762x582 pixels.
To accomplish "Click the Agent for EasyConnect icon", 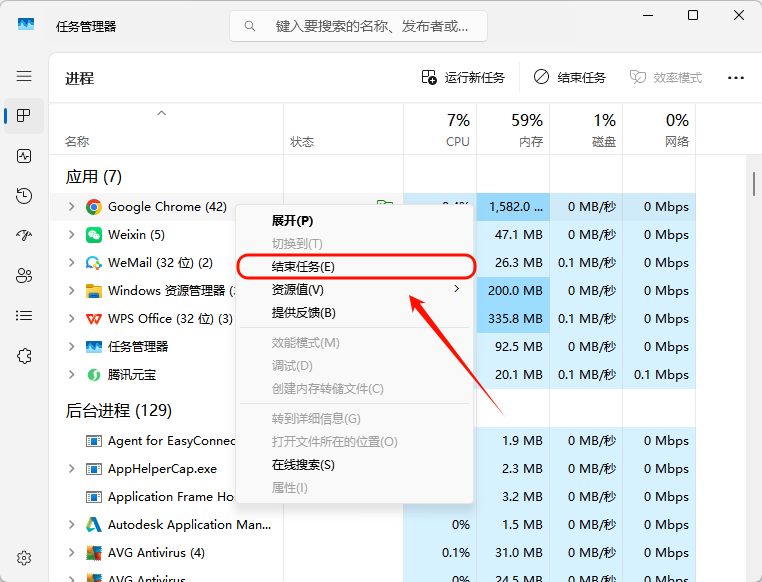I will point(94,441).
